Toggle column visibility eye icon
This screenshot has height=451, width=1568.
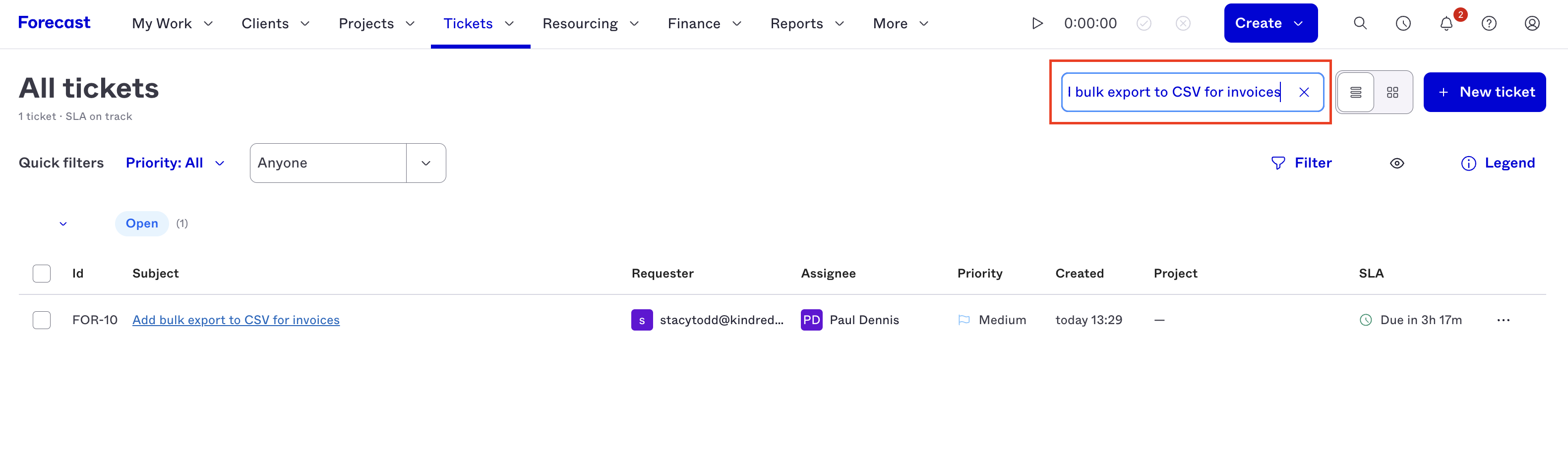click(x=1397, y=163)
